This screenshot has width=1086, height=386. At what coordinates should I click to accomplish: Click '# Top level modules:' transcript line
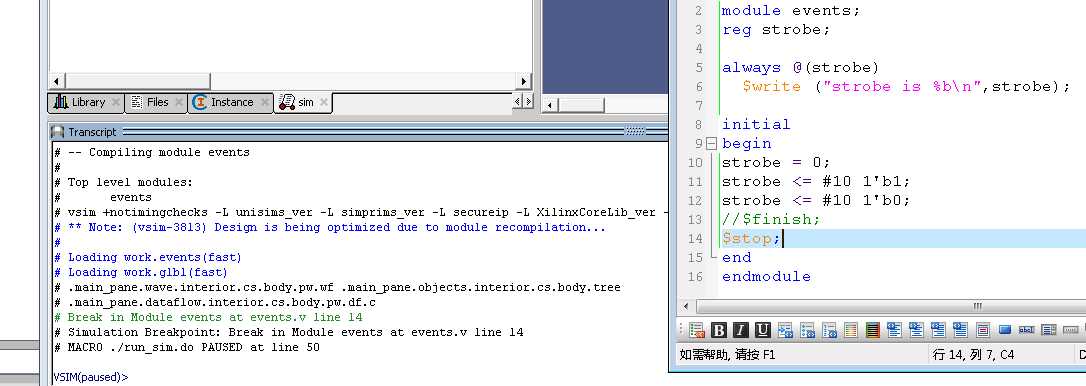coord(123,182)
